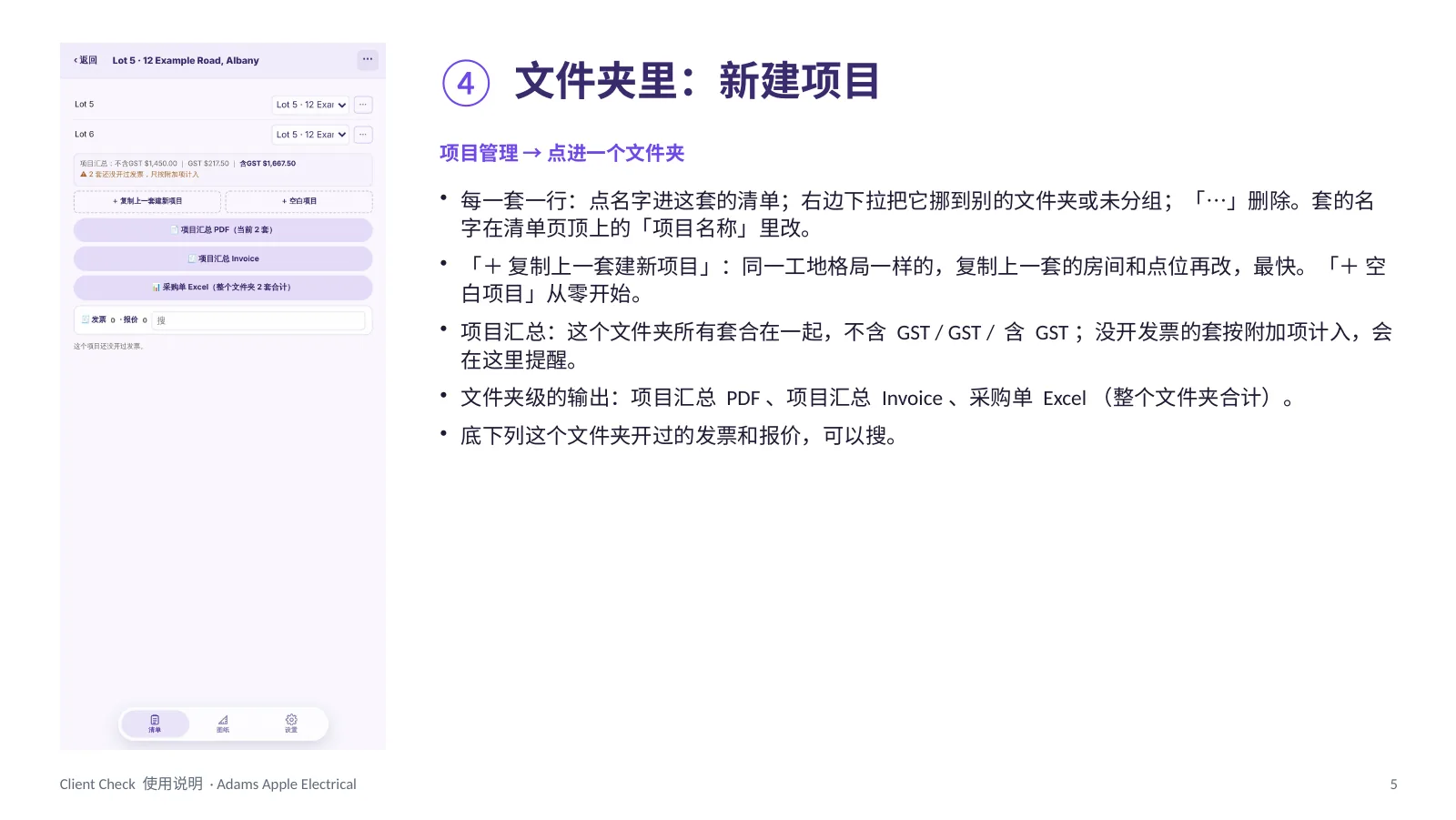The width and height of the screenshot is (1456, 820).
Task: Select the Lot 5 project name
Action: point(85,105)
